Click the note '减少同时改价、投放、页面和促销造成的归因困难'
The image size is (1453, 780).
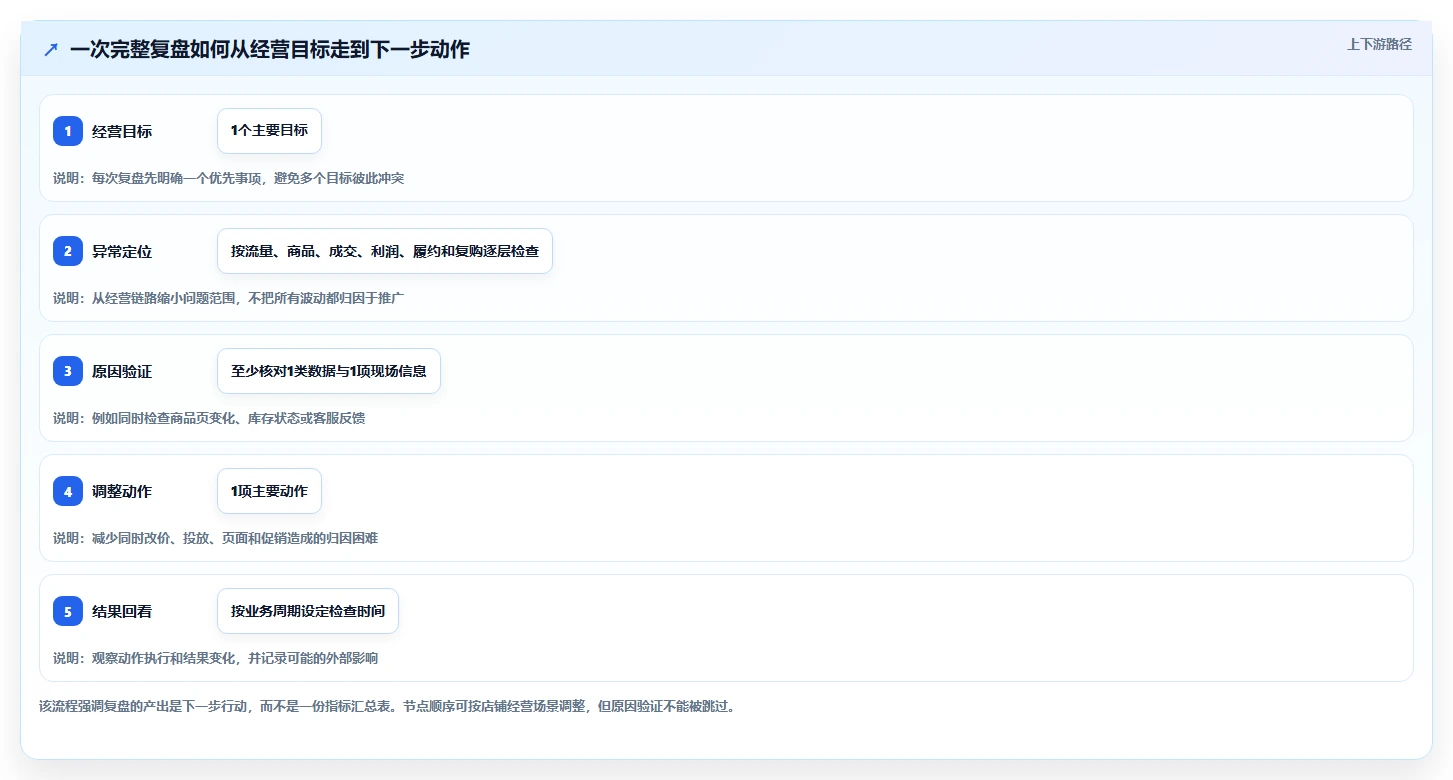click(235, 538)
